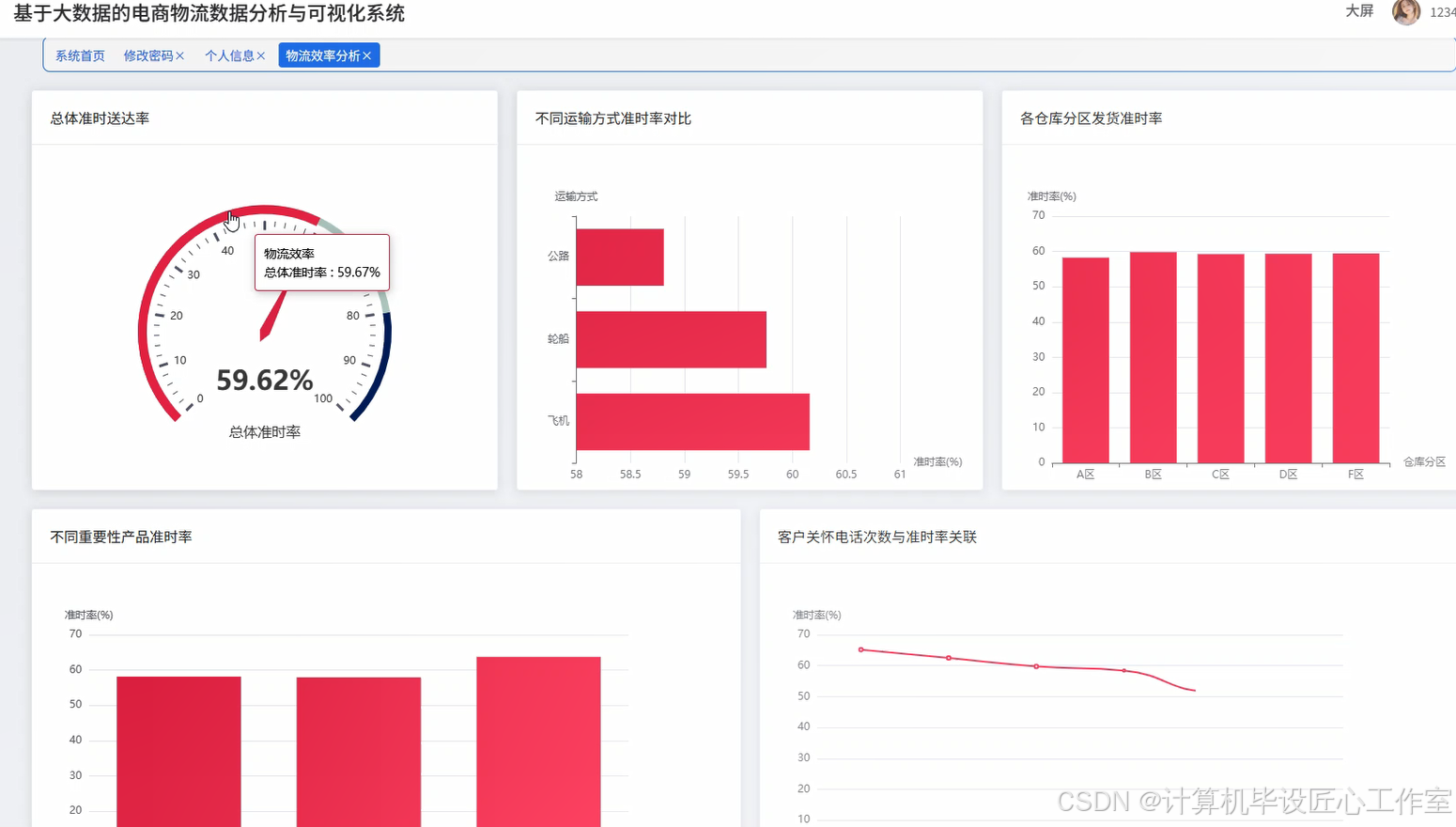Click the 轮船 axis label
Viewport: 1456px width, 827px height.
coord(558,338)
